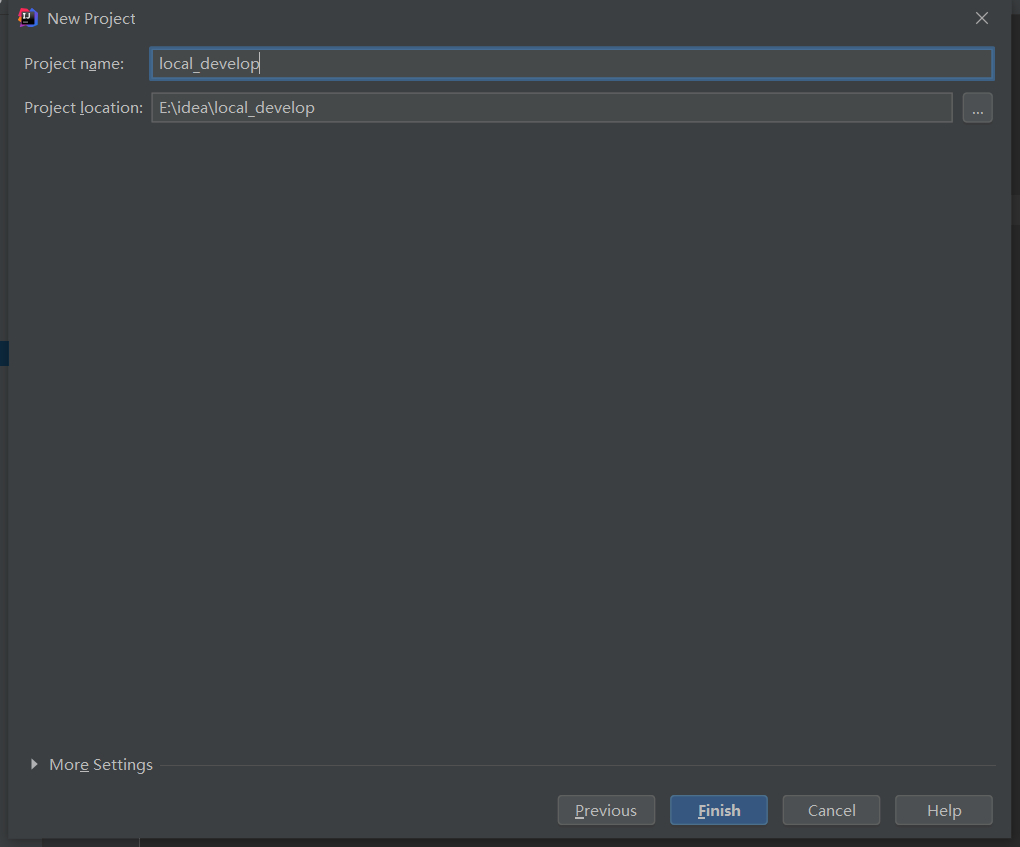The width and height of the screenshot is (1020, 847).
Task: Click the Project name input field
Action: click(572, 64)
